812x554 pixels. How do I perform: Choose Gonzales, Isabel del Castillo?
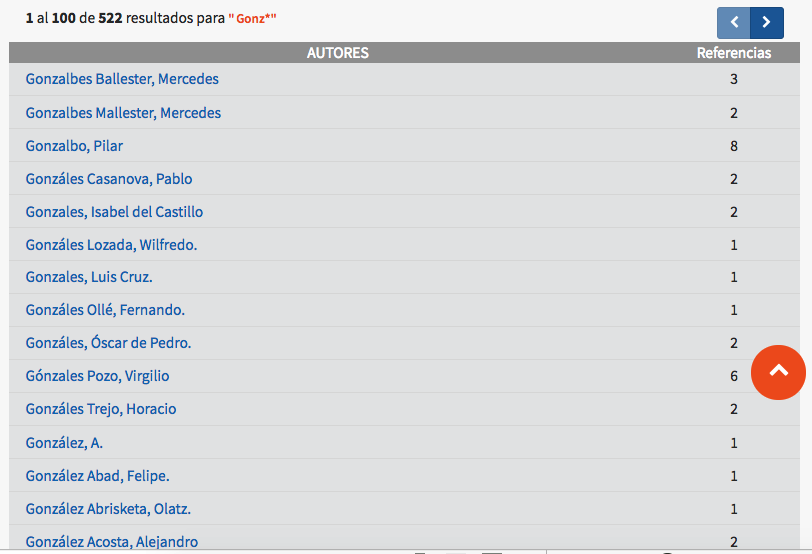click(x=114, y=212)
